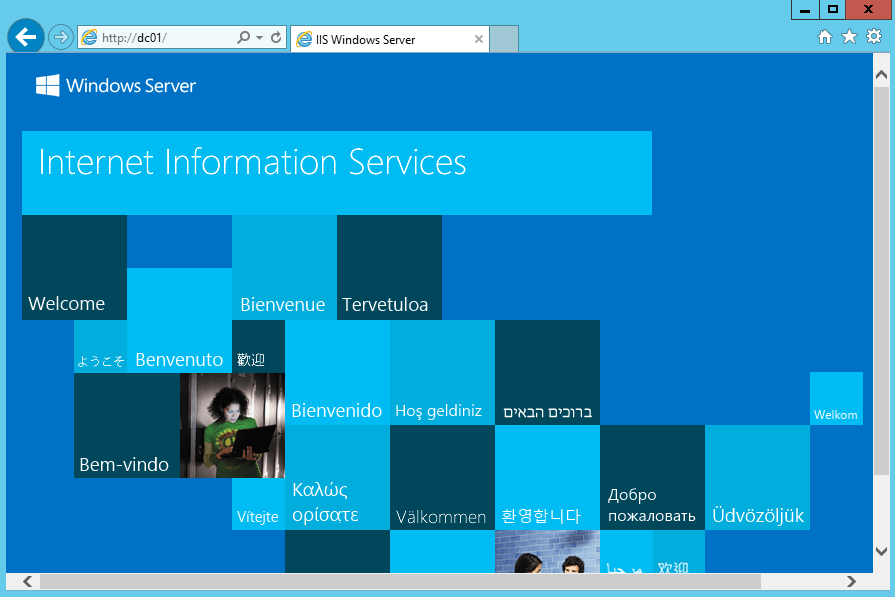Image resolution: width=895 pixels, height=597 pixels.
Task: Click the Vítejte tile
Action: (x=259, y=504)
